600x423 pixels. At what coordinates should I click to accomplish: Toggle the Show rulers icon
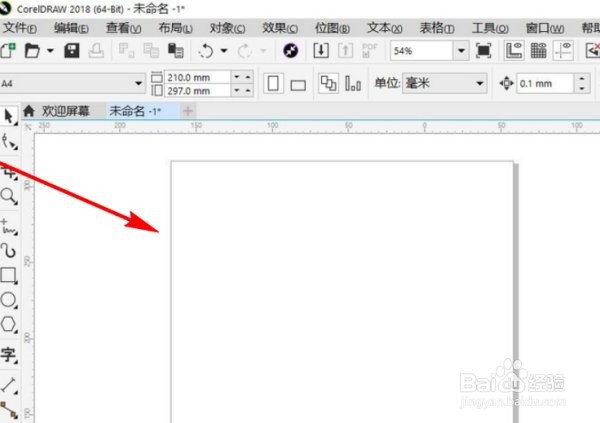[x=514, y=50]
